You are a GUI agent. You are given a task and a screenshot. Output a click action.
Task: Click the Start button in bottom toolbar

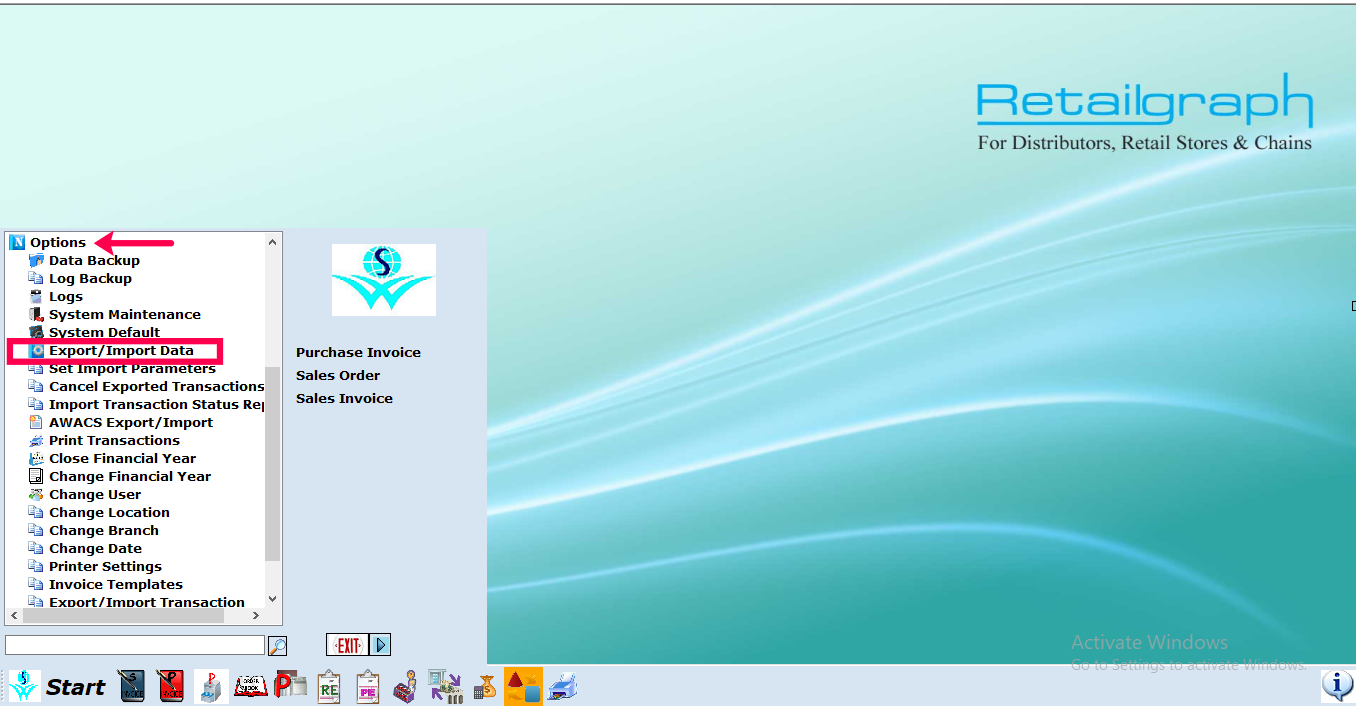pos(75,687)
